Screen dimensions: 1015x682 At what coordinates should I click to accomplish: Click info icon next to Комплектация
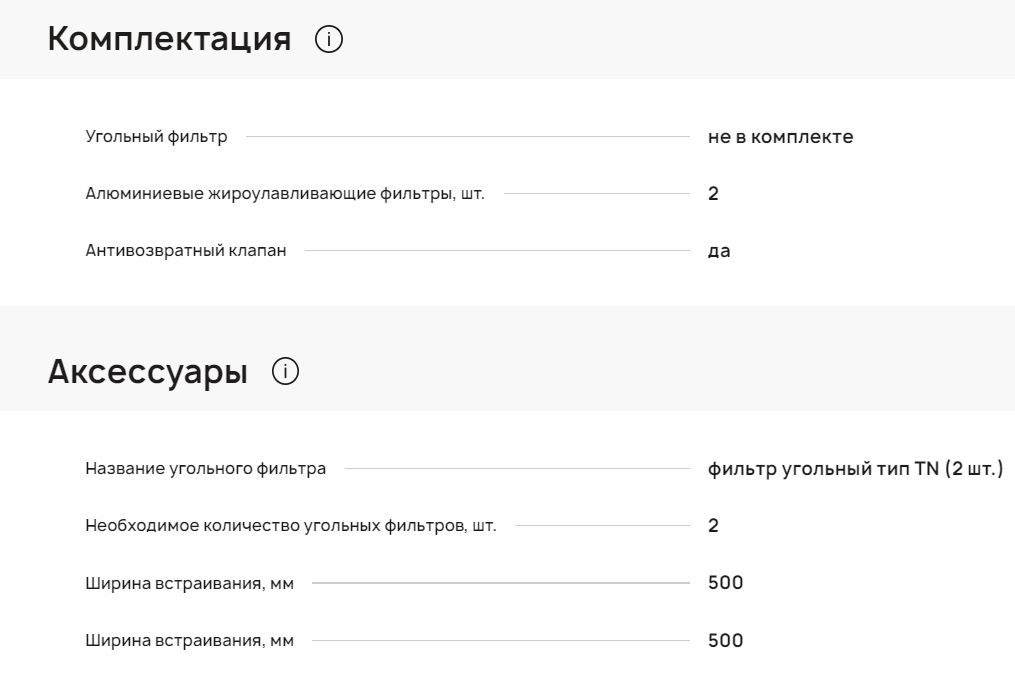[328, 40]
